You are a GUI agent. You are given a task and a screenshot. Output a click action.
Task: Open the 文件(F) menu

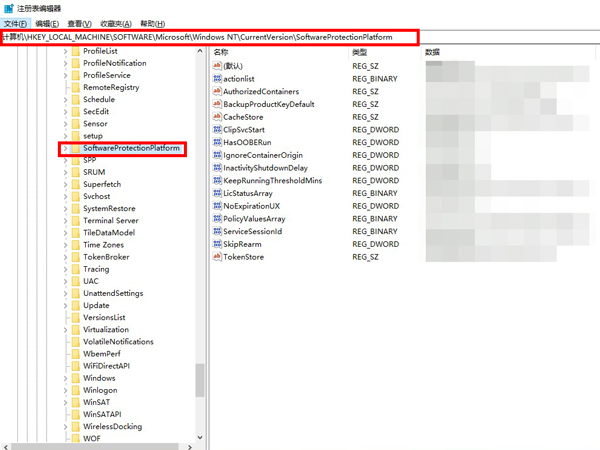tap(17, 23)
